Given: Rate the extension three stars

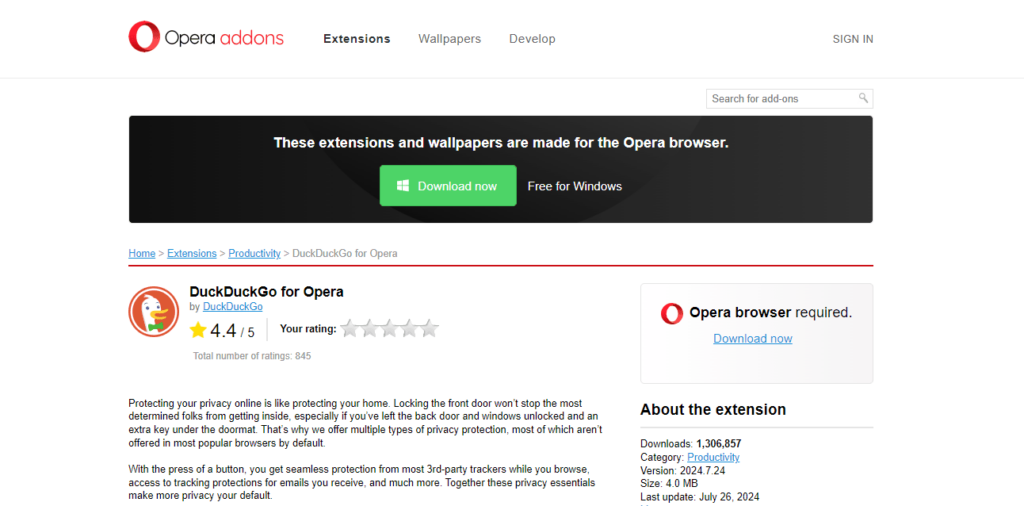Looking at the screenshot, I should coord(389,328).
